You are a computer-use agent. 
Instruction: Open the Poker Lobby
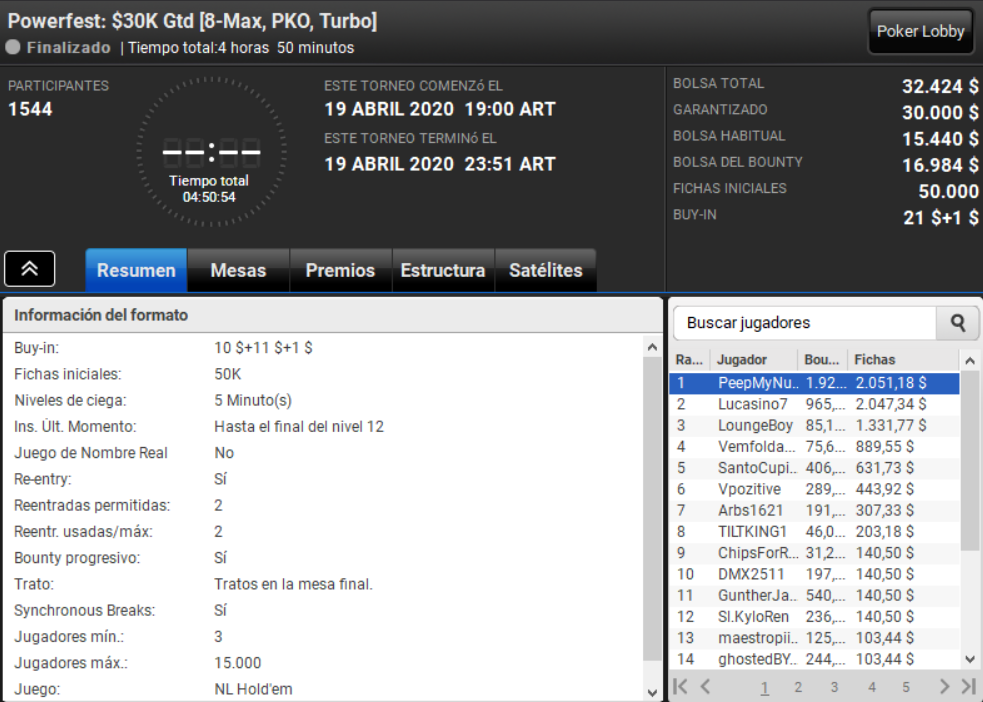920,31
